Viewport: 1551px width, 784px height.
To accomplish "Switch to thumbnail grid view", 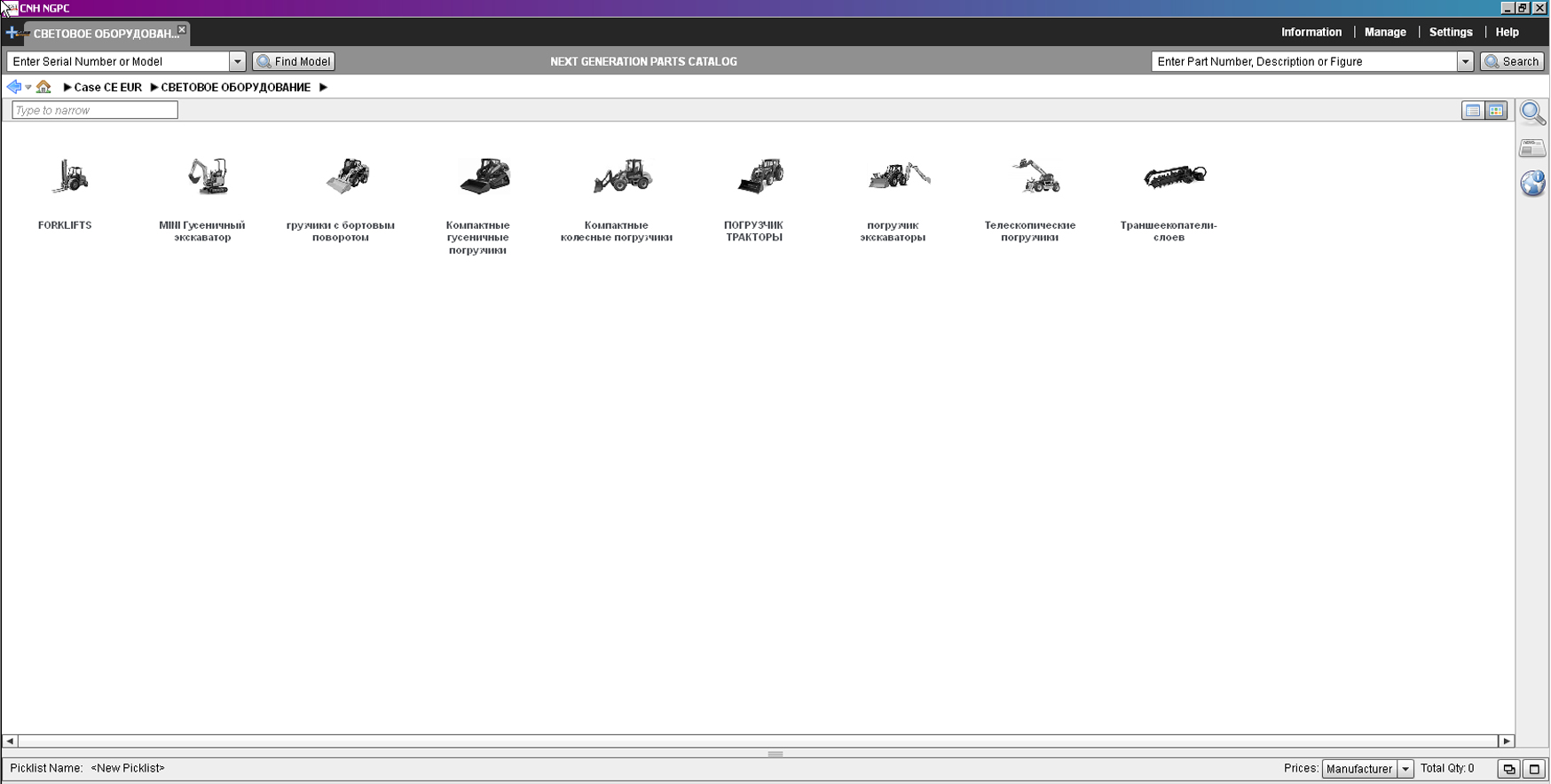I will coord(1496,111).
